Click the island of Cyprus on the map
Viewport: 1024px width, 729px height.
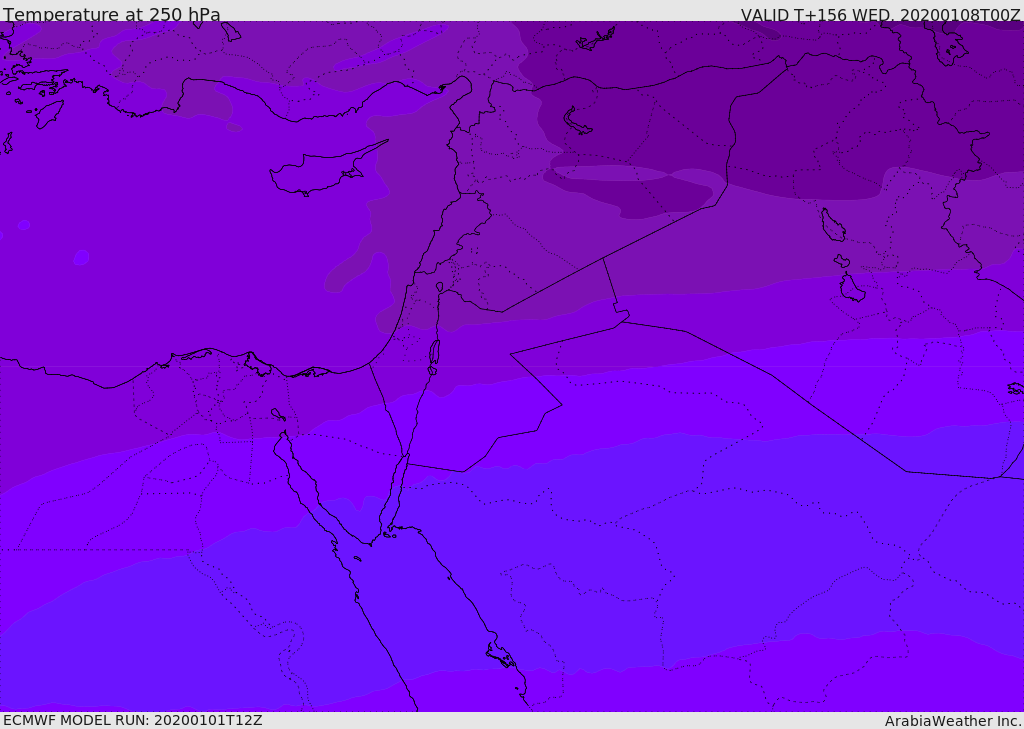tap(327, 170)
